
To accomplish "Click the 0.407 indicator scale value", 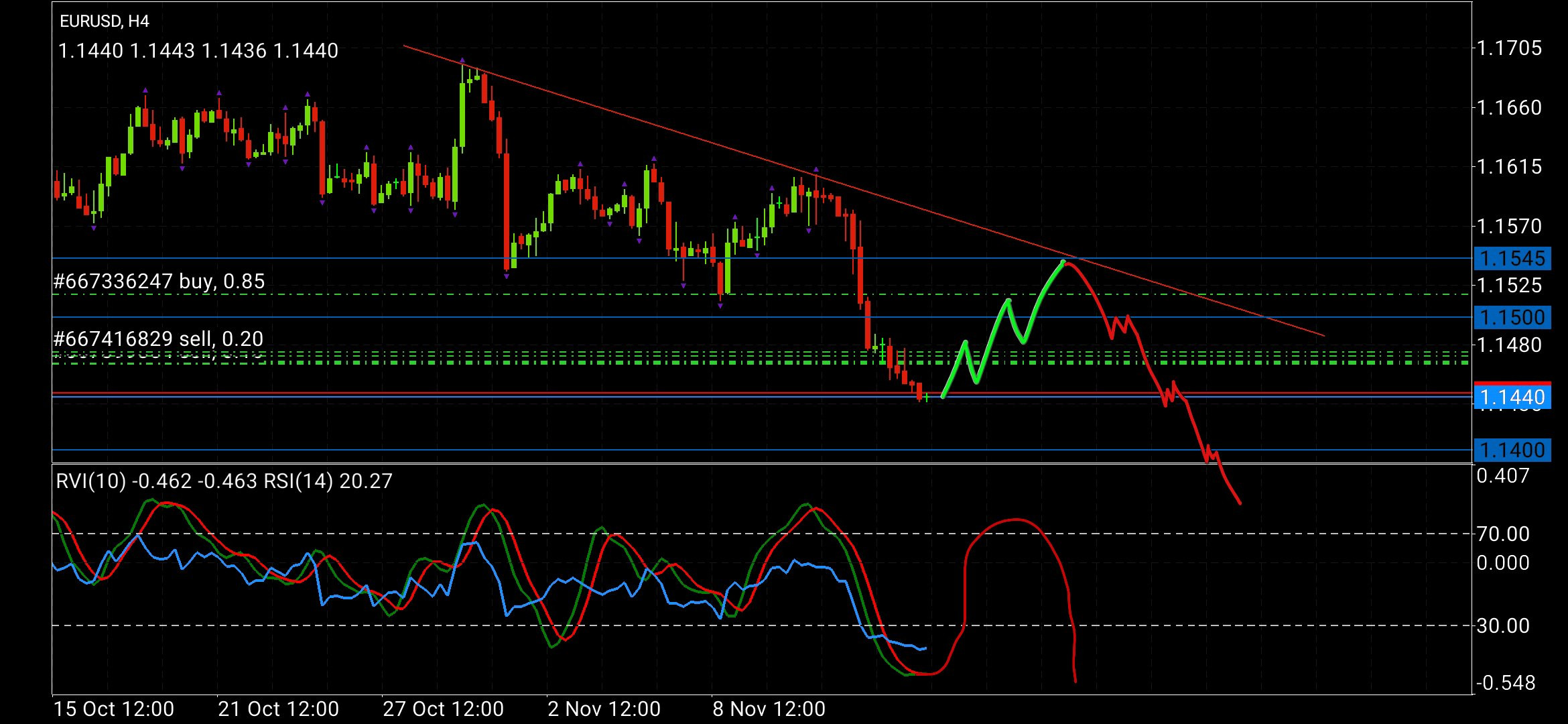I will (x=1503, y=476).
